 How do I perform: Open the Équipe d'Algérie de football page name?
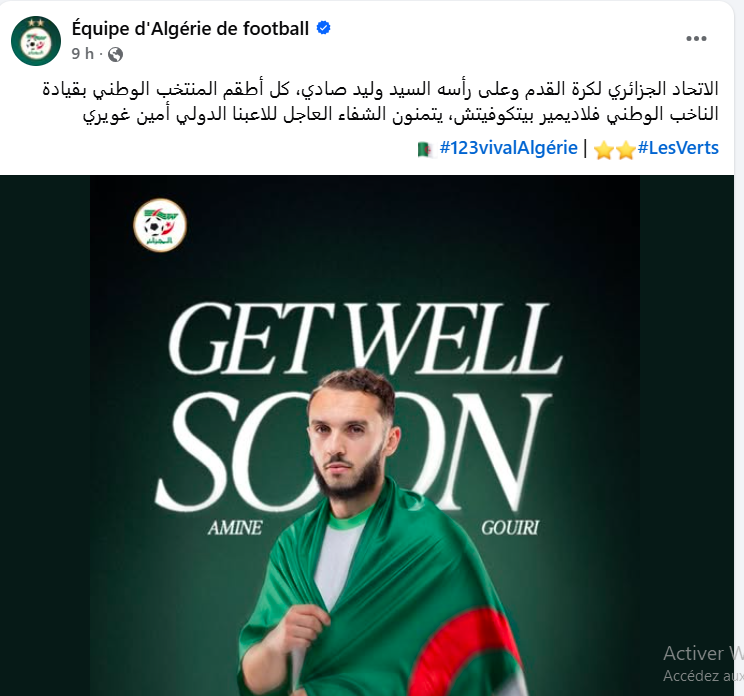[190, 29]
